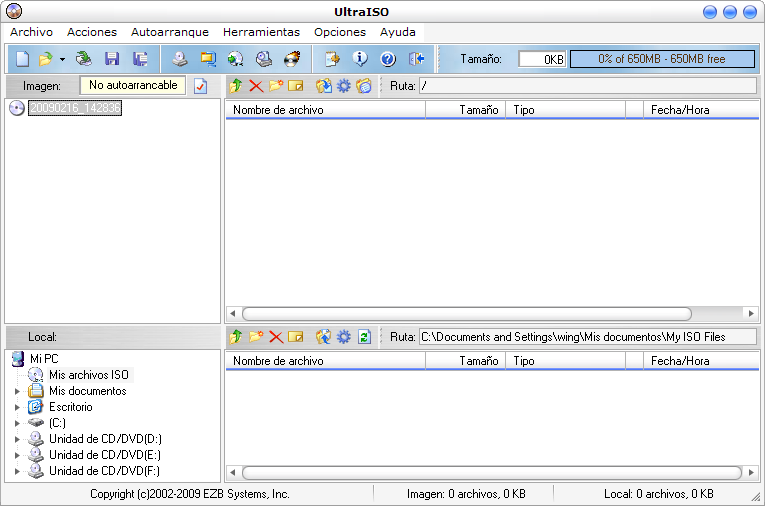Image resolution: width=765 pixels, height=506 pixels.
Task: Click the blue Help question mark icon
Action: [x=388, y=59]
